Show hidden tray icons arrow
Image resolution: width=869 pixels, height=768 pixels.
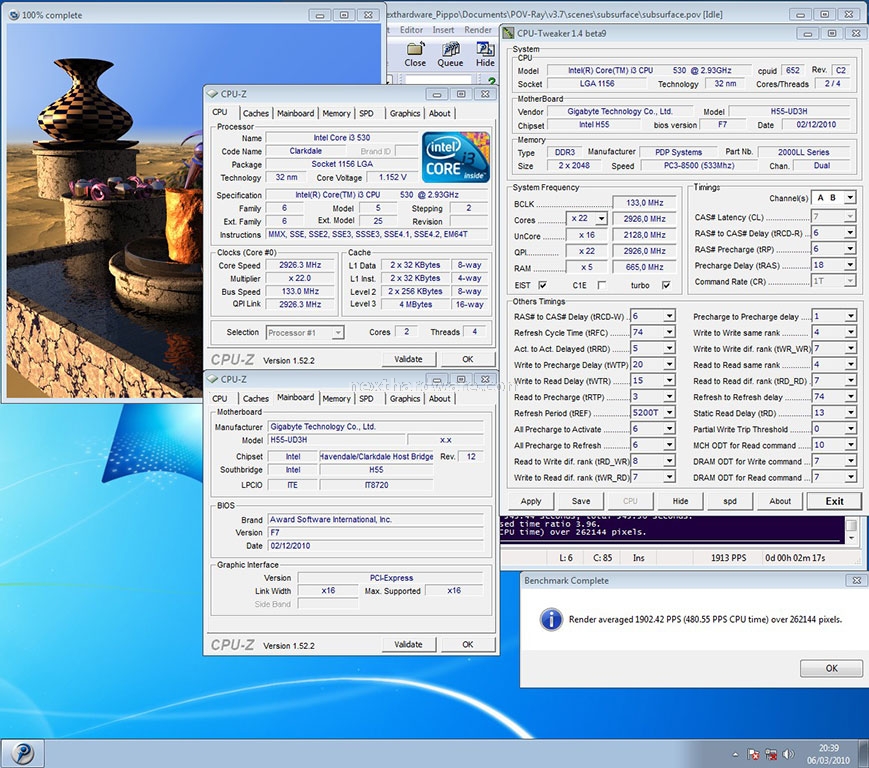coord(735,754)
